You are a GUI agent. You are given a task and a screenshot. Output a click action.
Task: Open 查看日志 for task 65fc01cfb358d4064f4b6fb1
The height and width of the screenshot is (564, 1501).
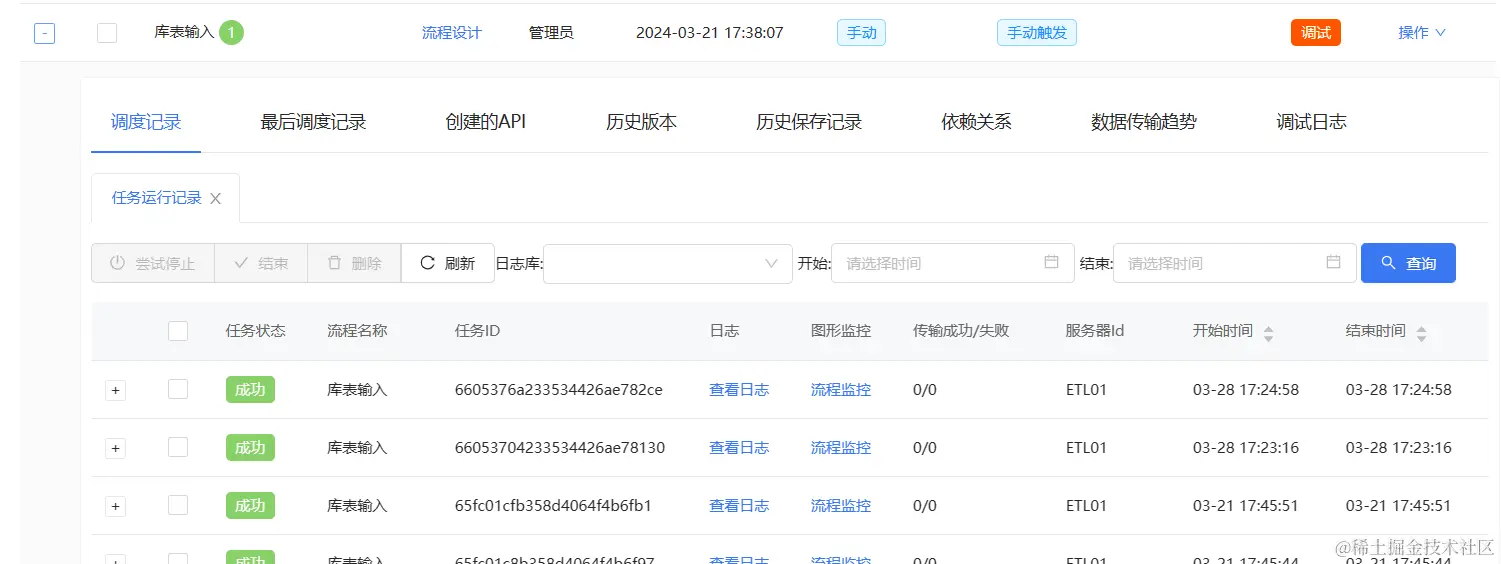739,506
